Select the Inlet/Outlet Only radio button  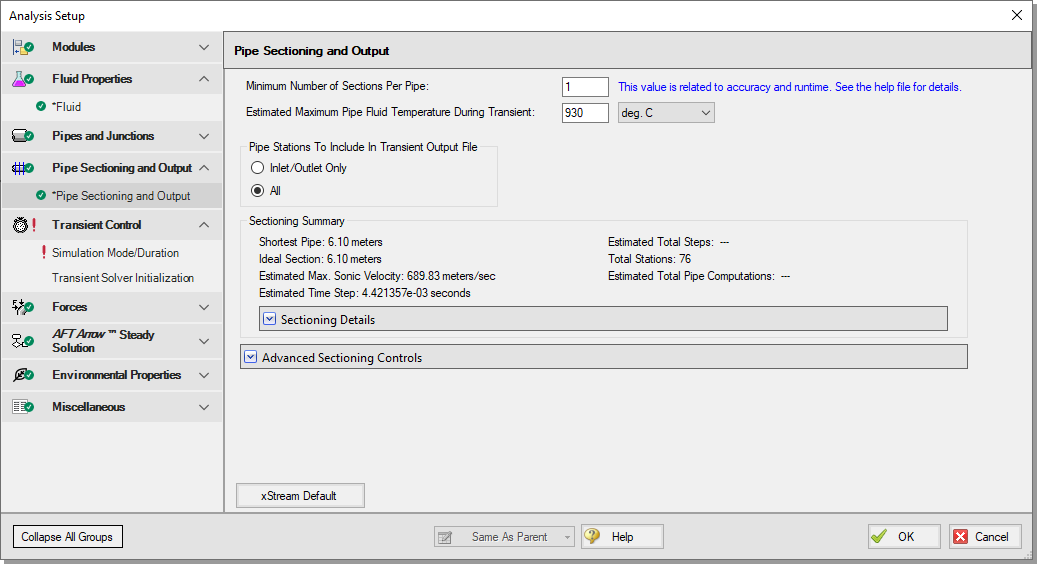pos(258,168)
